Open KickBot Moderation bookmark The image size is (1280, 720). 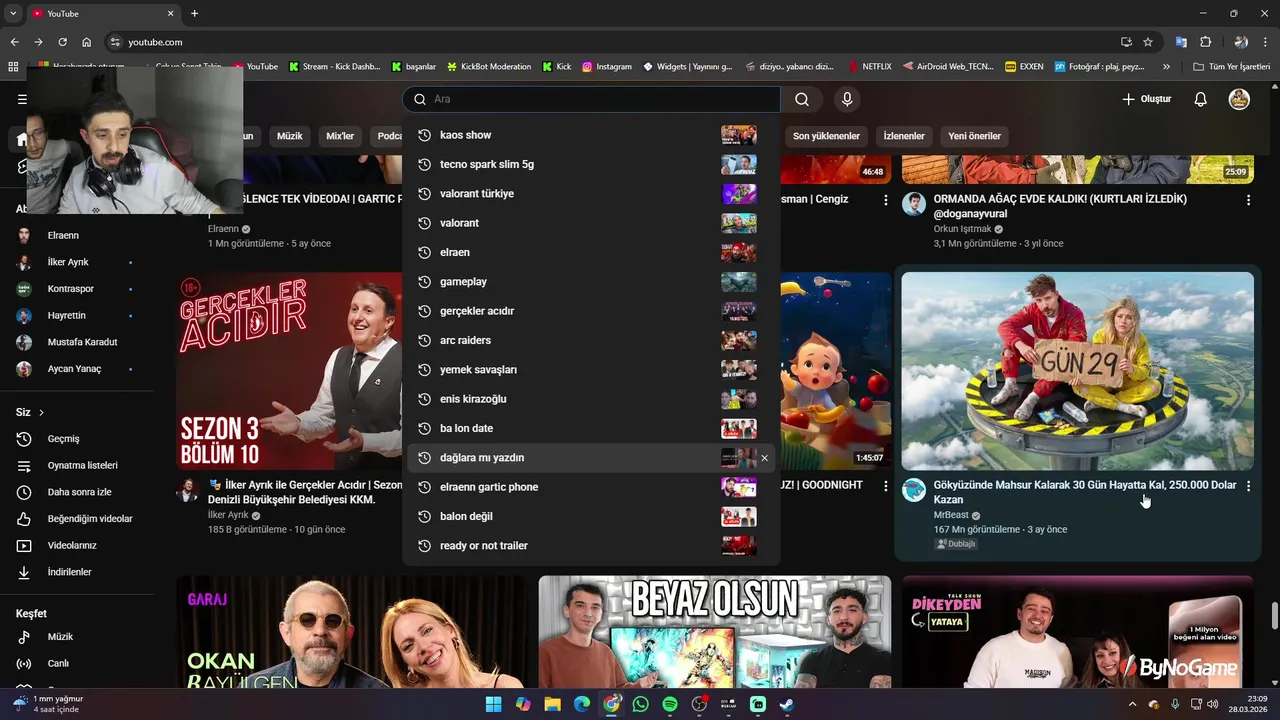(488, 67)
